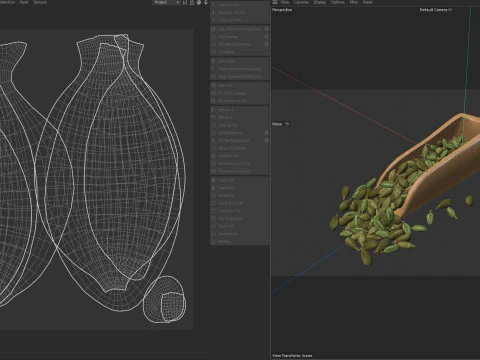Open UV Unwrap settings gear
480x360 pixels.
[266, 37]
